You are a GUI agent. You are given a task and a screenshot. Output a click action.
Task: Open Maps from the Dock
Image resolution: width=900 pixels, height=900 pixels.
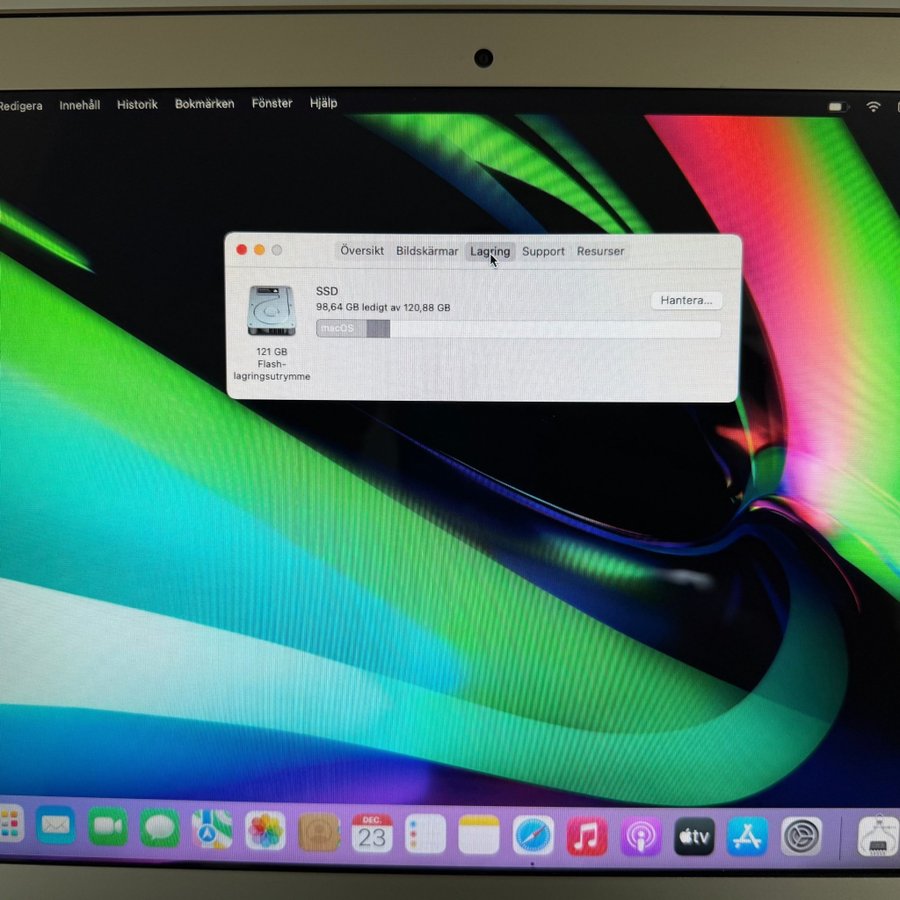coord(212,829)
